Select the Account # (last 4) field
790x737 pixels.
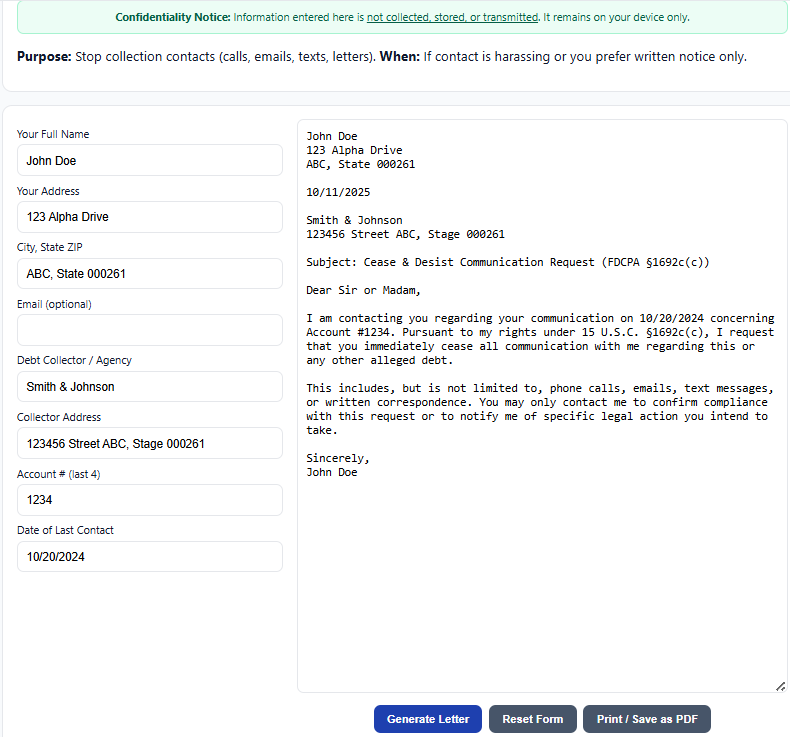[x=149, y=500]
